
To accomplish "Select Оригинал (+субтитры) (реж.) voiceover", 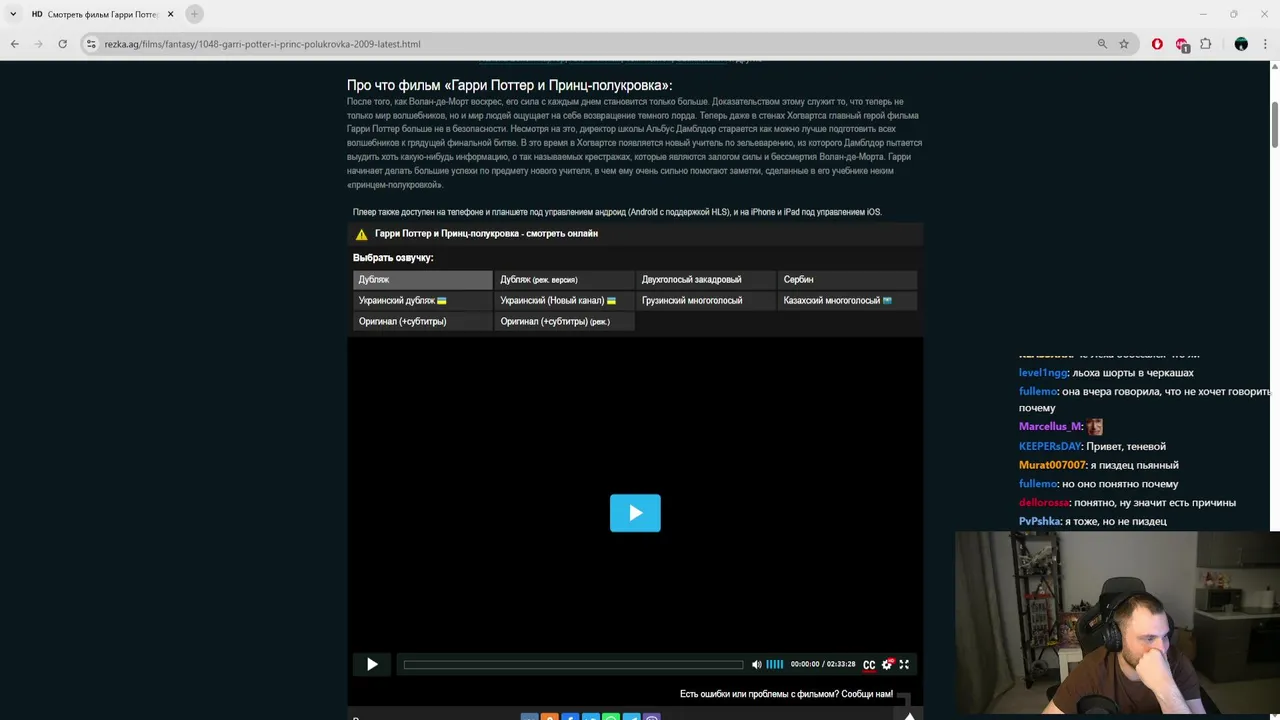I will pyautogui.click(x=564, y=321).
